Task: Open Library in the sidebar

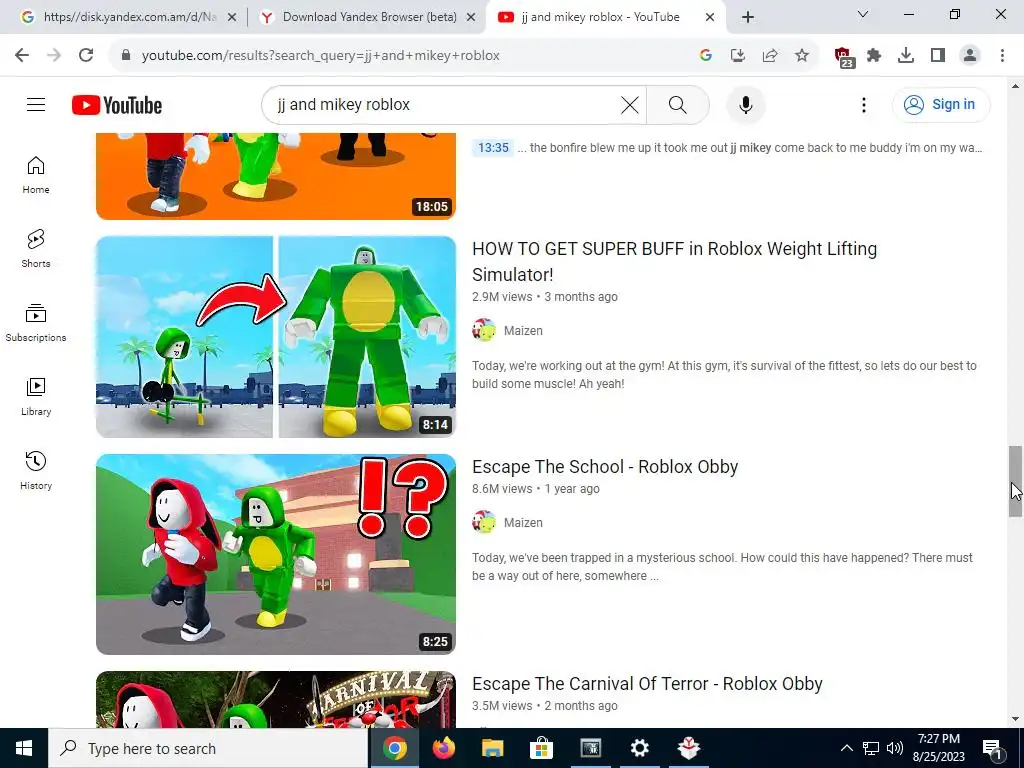Action: click(36, 396)
